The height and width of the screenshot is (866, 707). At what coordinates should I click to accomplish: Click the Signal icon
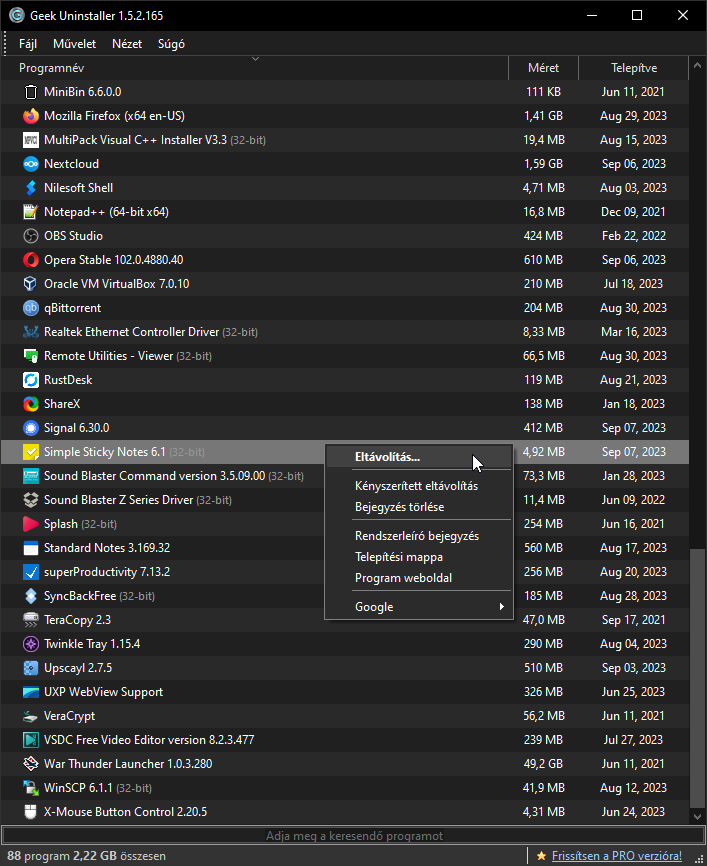31,428
